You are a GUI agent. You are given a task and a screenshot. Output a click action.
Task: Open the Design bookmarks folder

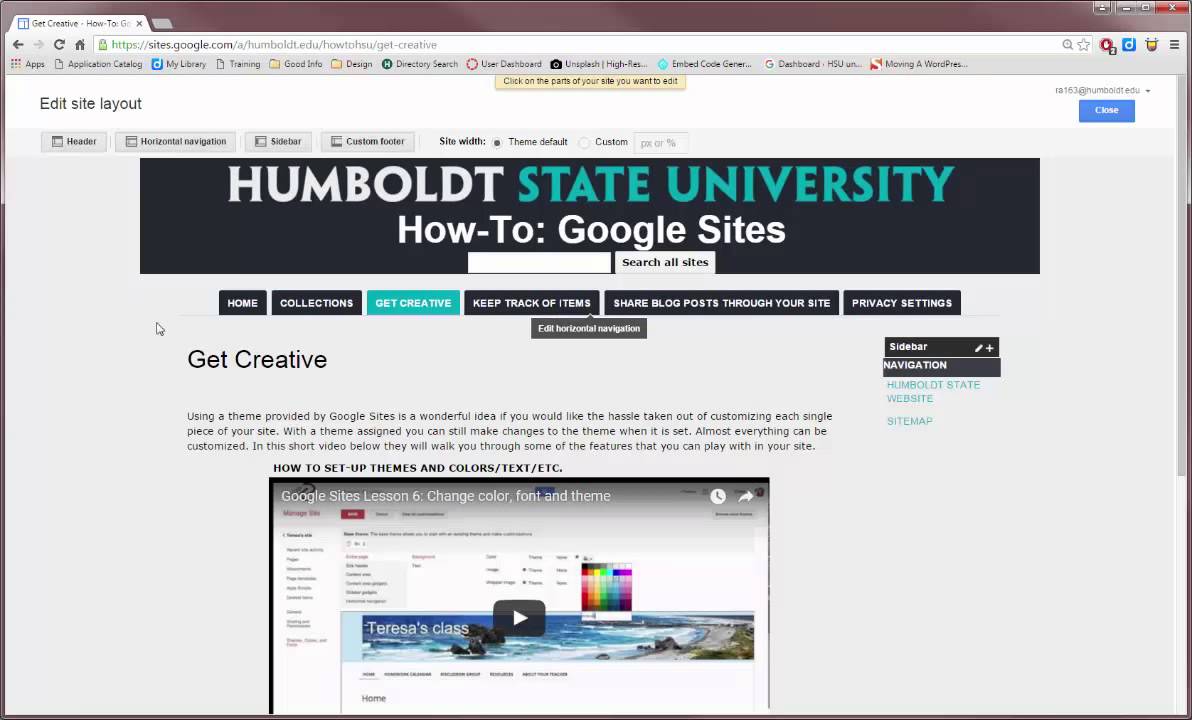pyautogui.click(x=352, y=65)
